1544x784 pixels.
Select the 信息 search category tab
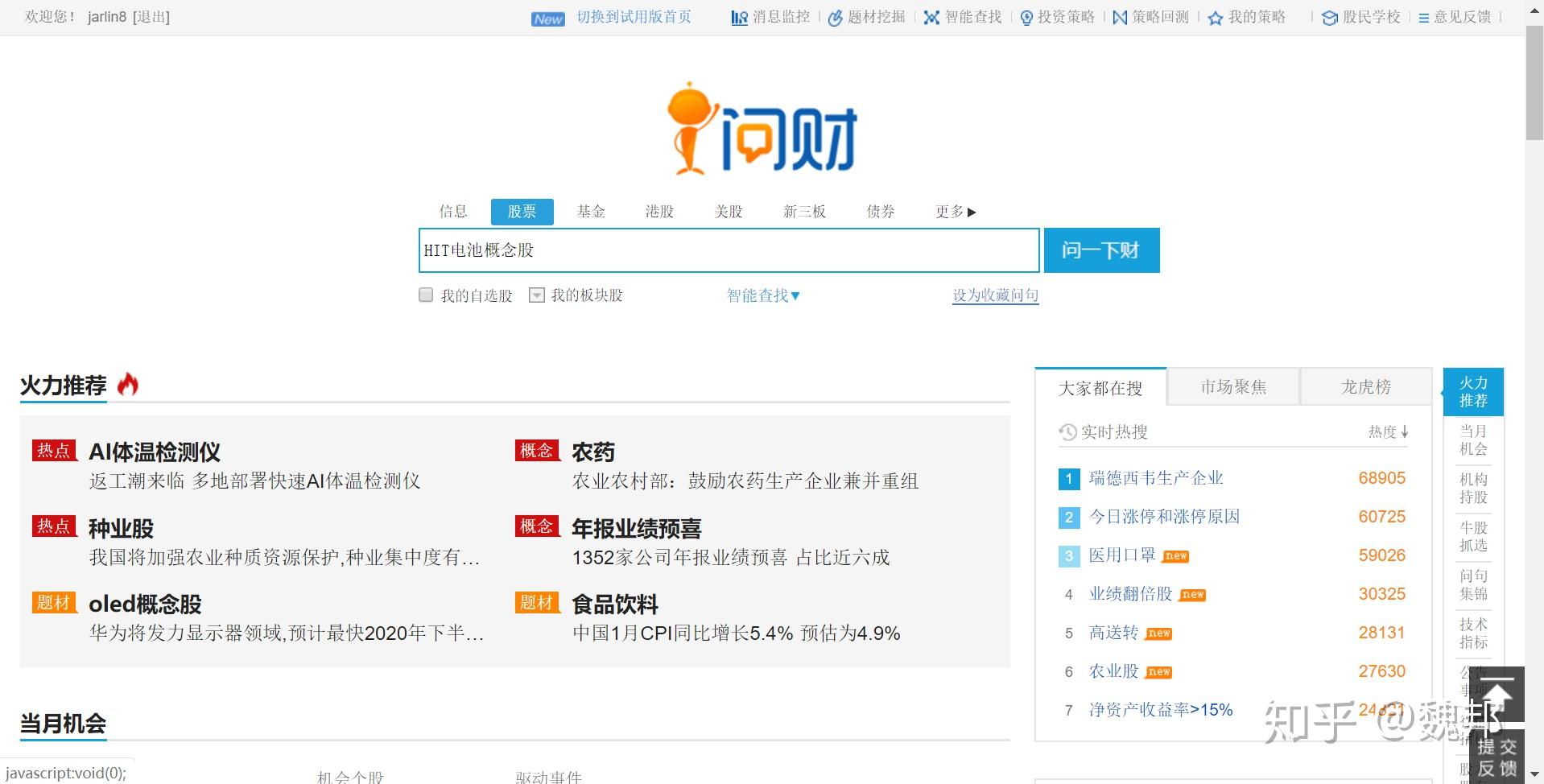453,212
